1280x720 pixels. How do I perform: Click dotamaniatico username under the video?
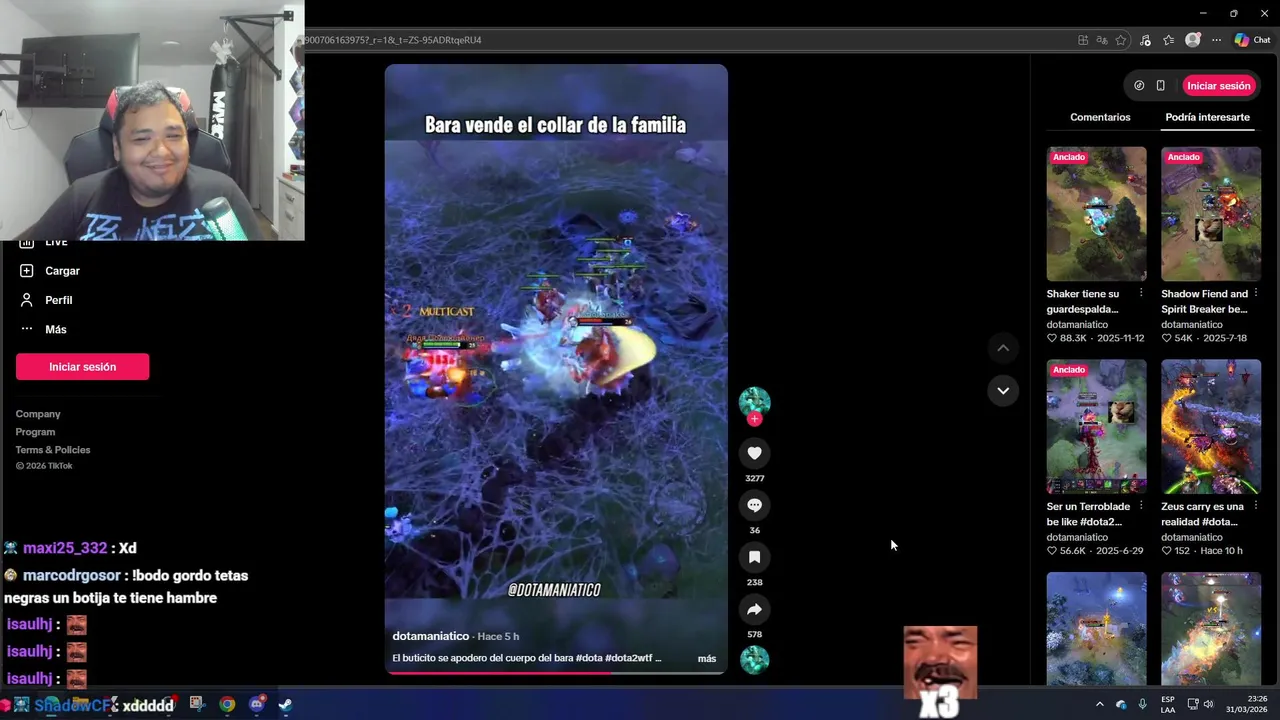point(431,636)
